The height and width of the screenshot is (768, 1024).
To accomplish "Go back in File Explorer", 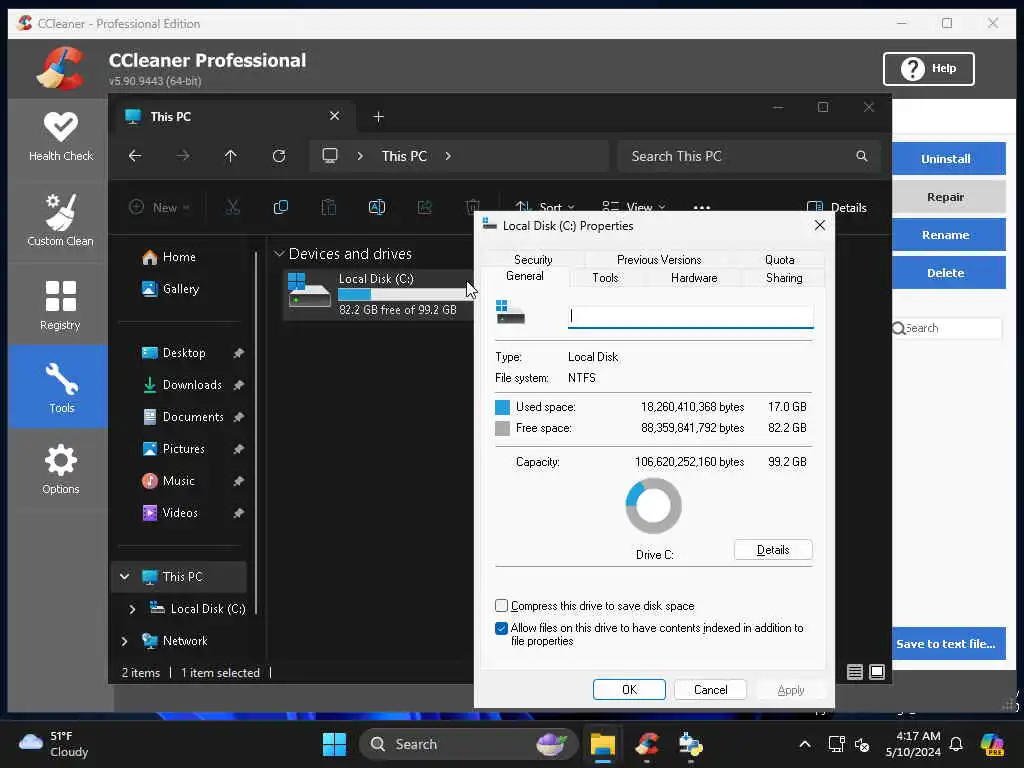I will pos(135,156).
